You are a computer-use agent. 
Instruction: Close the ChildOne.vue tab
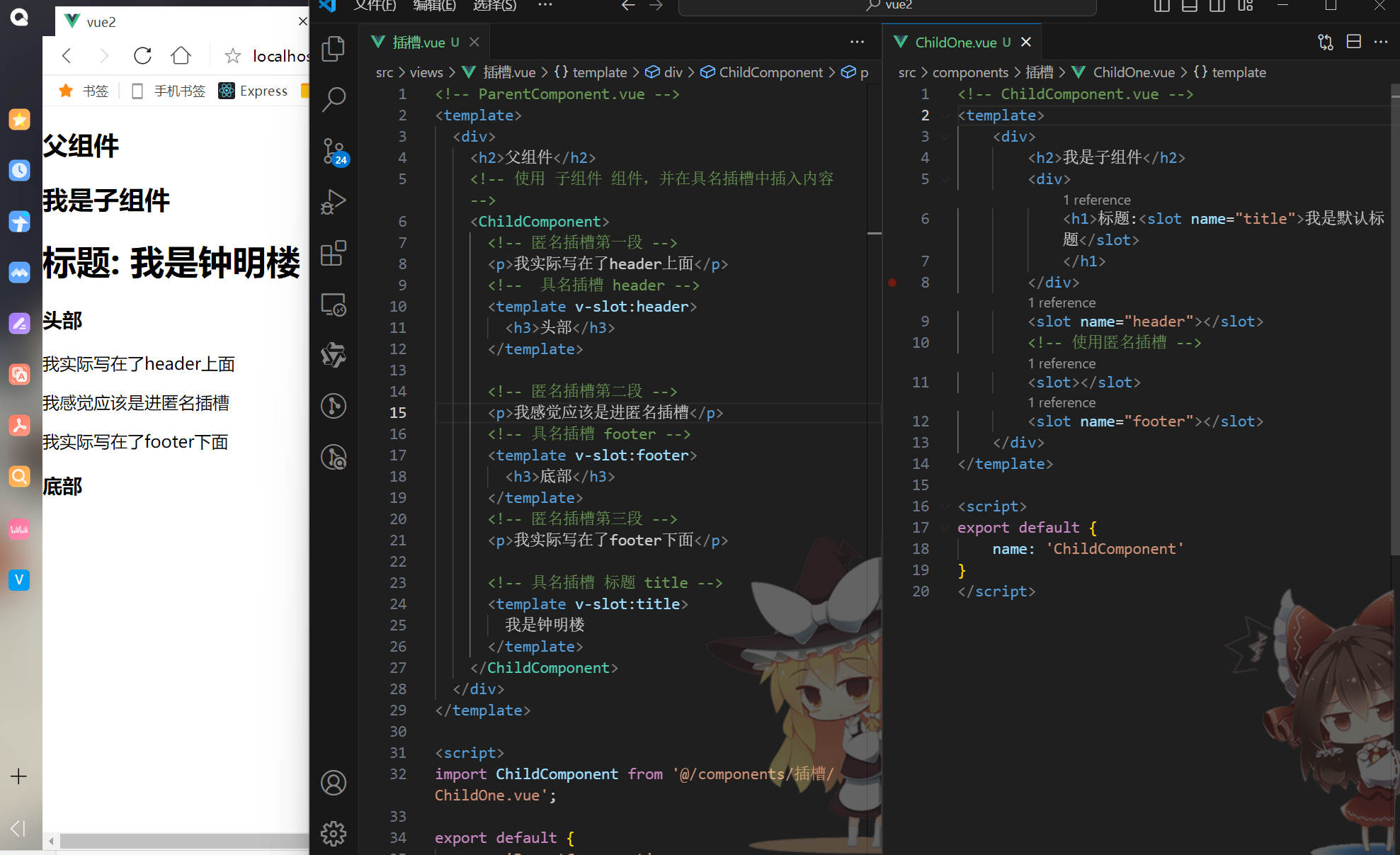click(1025, 42)
